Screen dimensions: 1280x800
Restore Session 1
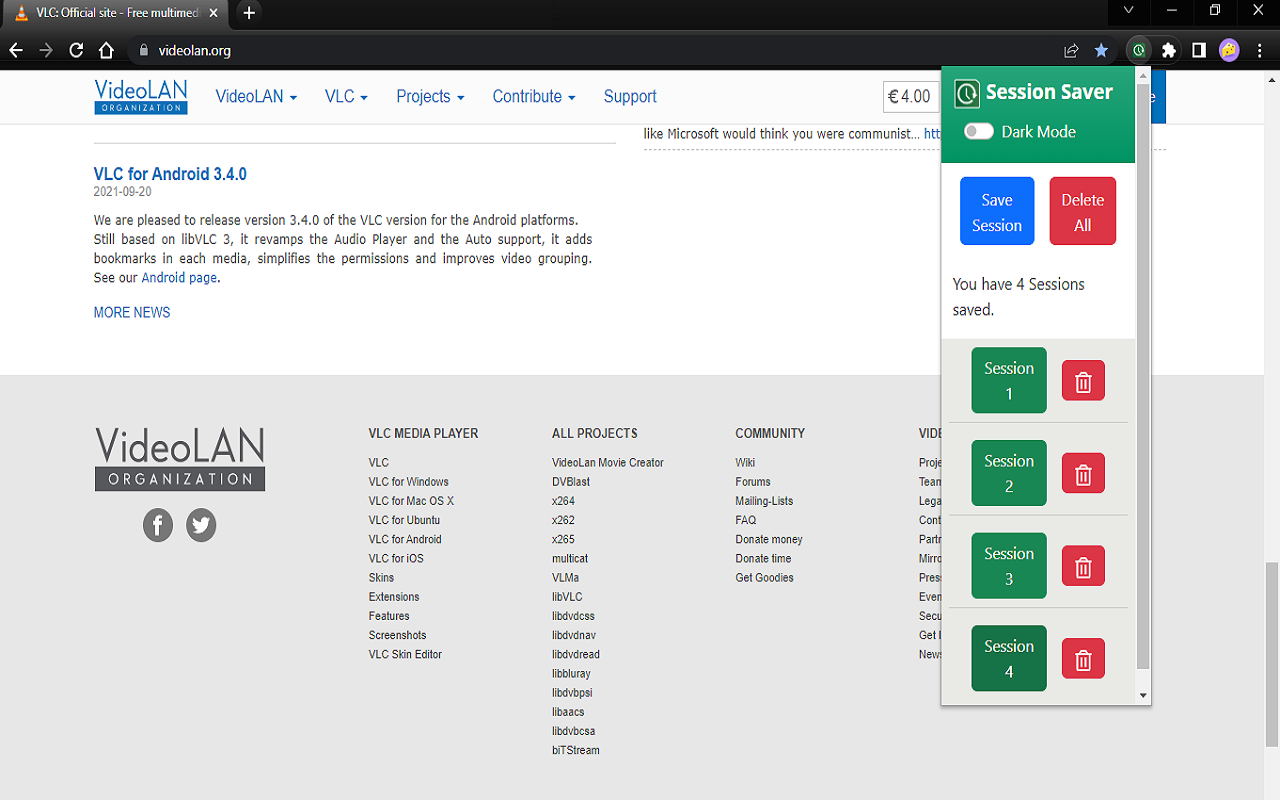point(1009,381)
